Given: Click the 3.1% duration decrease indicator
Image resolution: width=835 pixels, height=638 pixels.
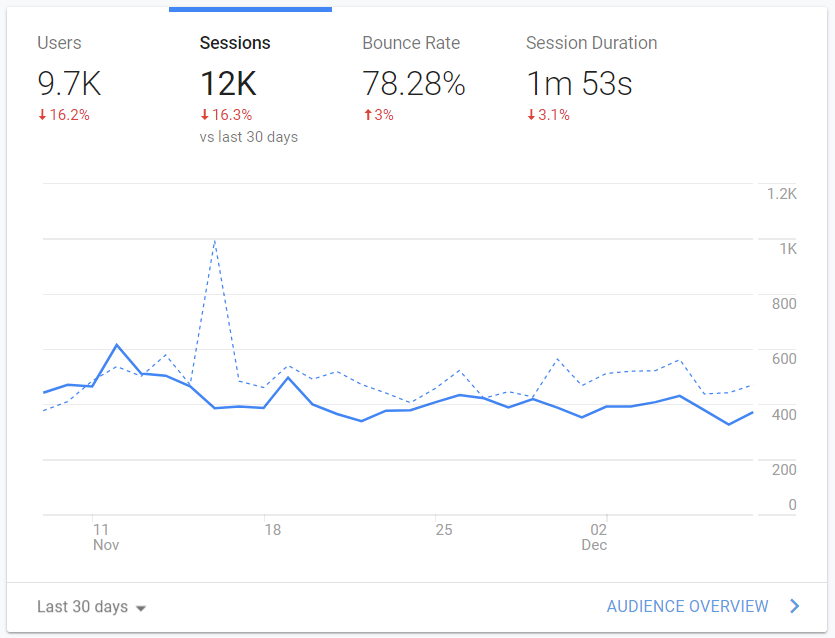Looking at the screenshot, I should click(x=549, y=114).
